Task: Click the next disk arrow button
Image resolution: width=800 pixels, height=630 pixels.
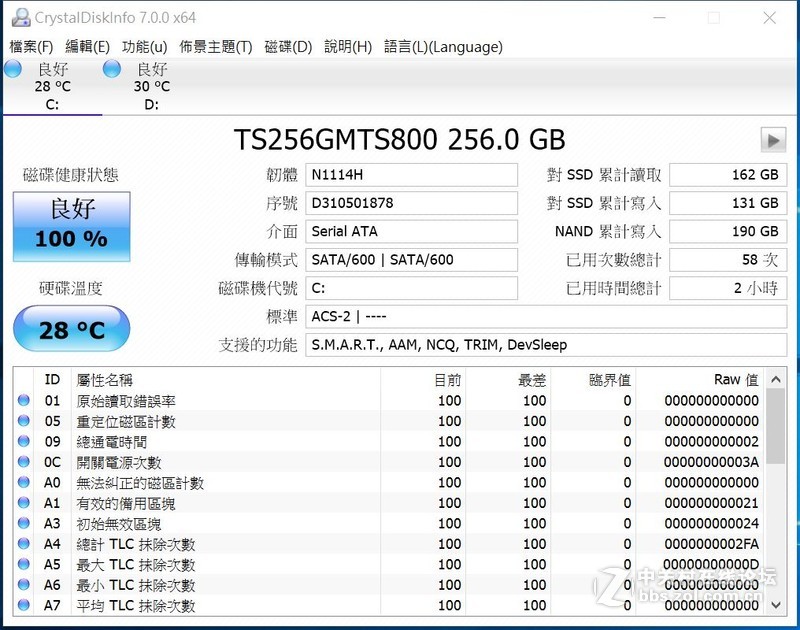Action: (773, 140)
